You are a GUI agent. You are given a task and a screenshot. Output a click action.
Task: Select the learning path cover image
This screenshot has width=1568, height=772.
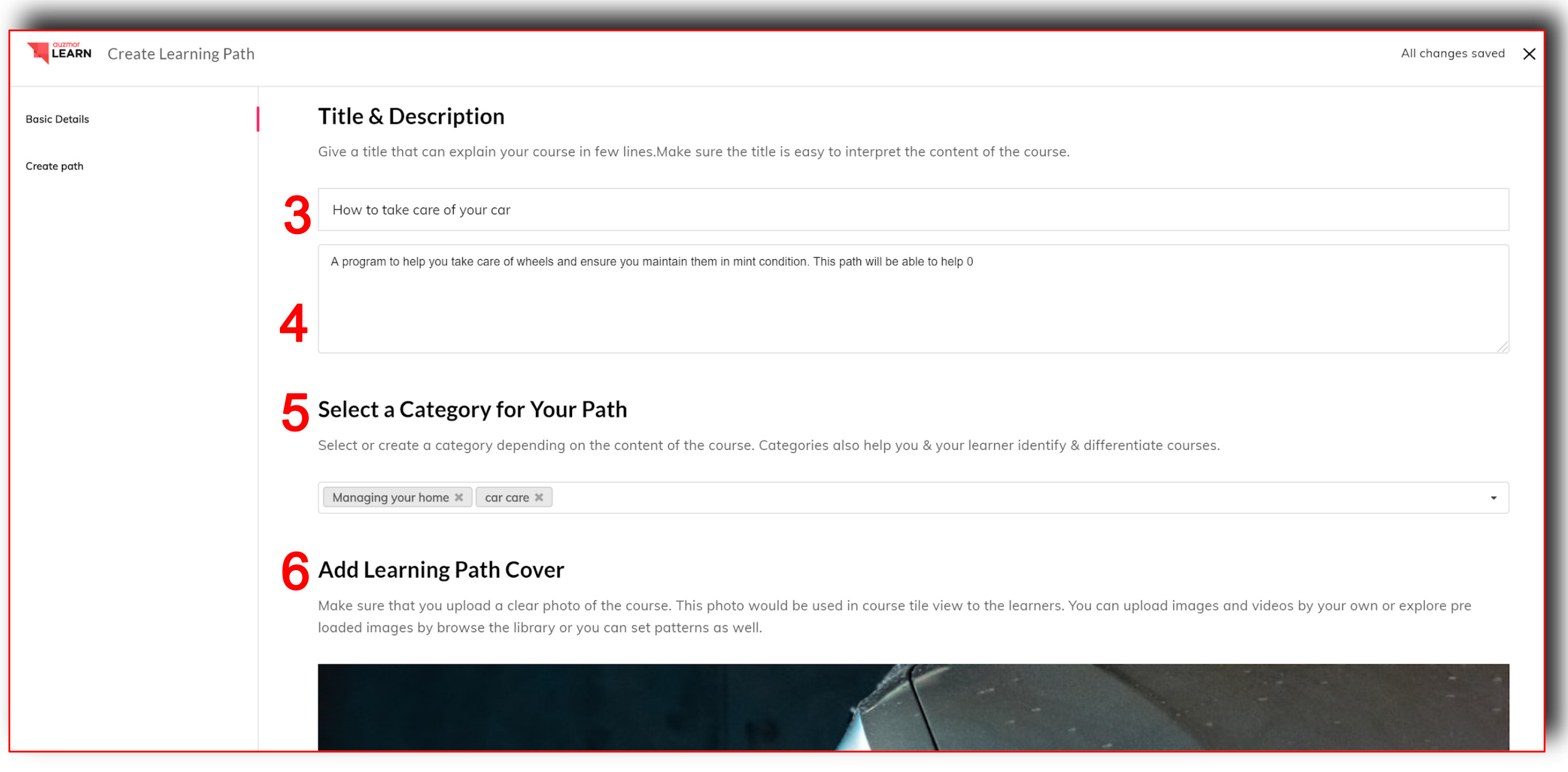pyautogui.click(x=913, y=706)
